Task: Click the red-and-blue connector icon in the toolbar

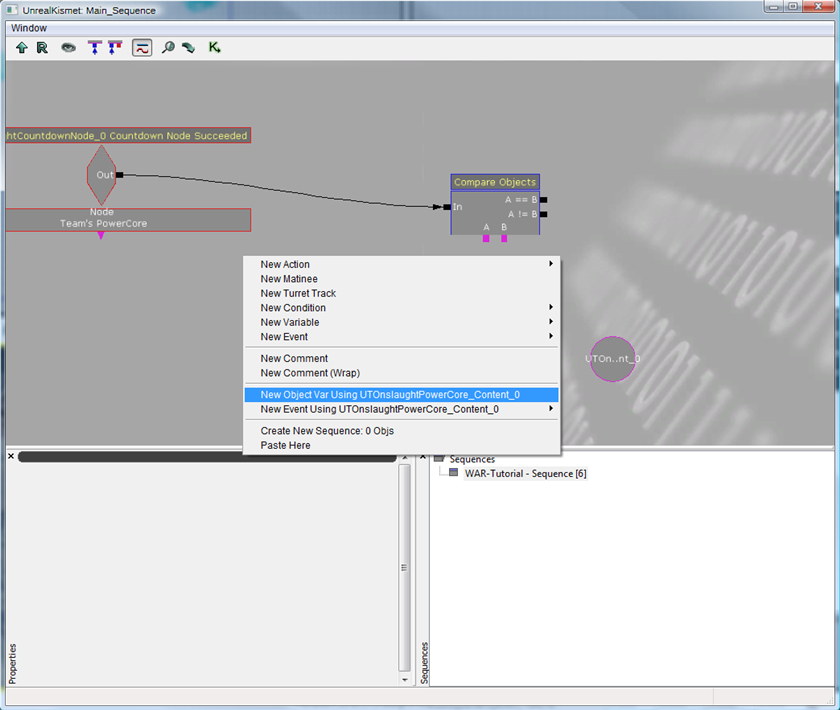Action: [x=115, y=48]
